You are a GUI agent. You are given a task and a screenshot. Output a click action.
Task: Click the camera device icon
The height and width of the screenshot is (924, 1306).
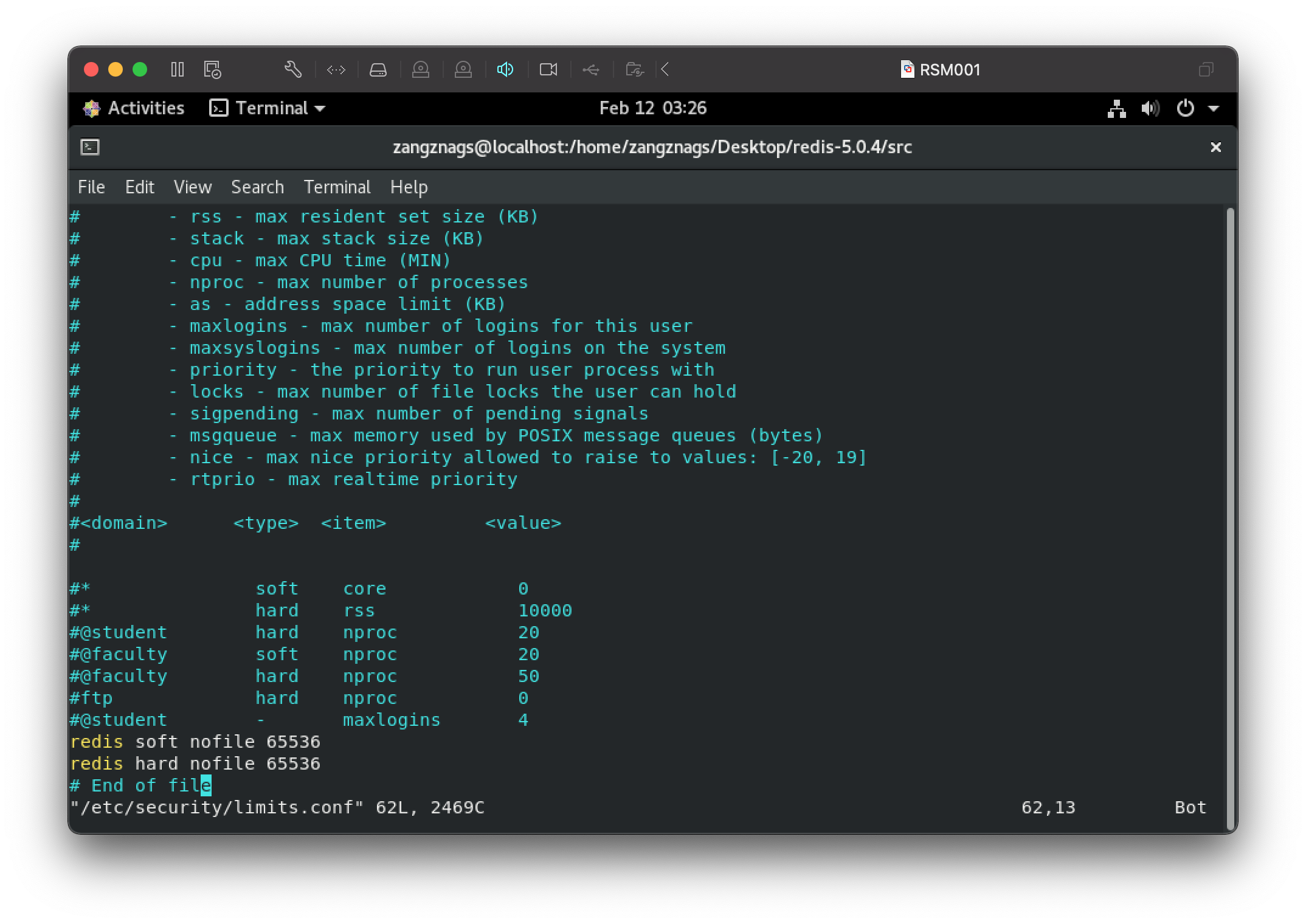(x=548, y=69)
